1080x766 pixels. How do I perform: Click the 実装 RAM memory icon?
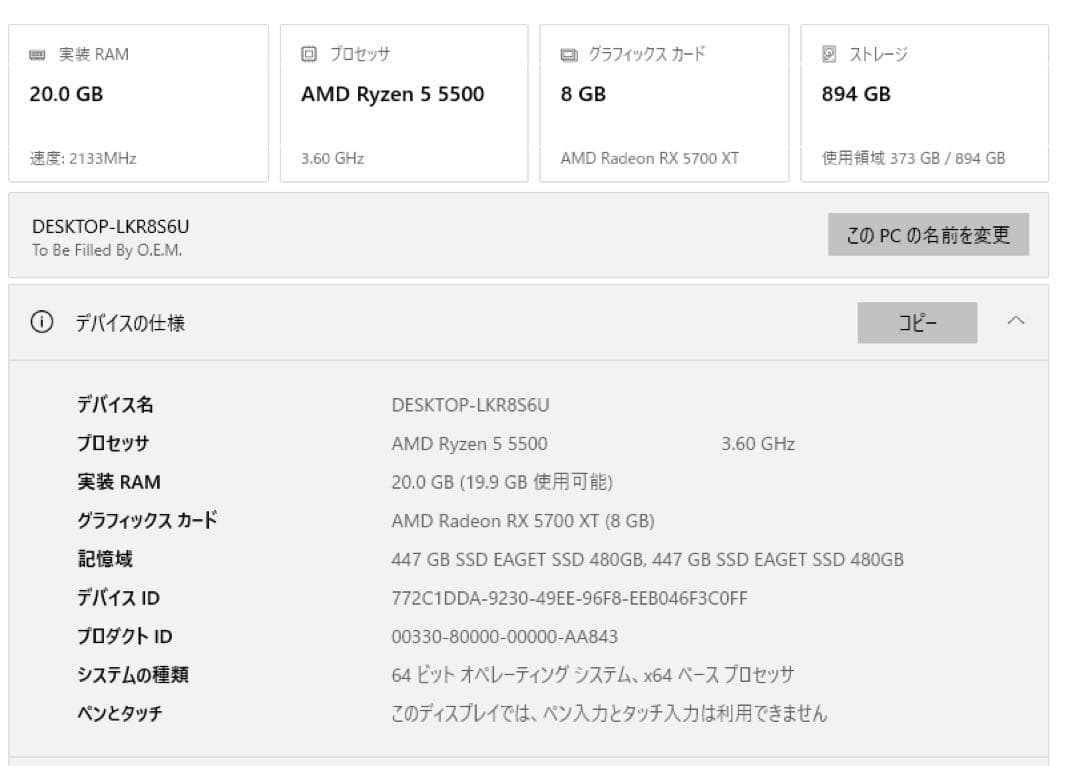click(37, 54)
